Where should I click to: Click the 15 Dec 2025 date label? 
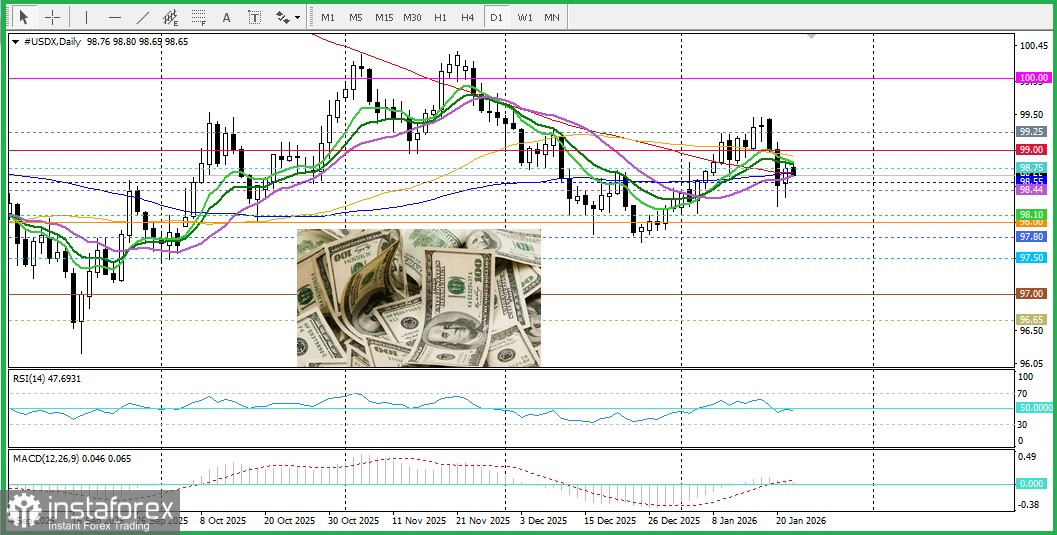coord(609,521)
